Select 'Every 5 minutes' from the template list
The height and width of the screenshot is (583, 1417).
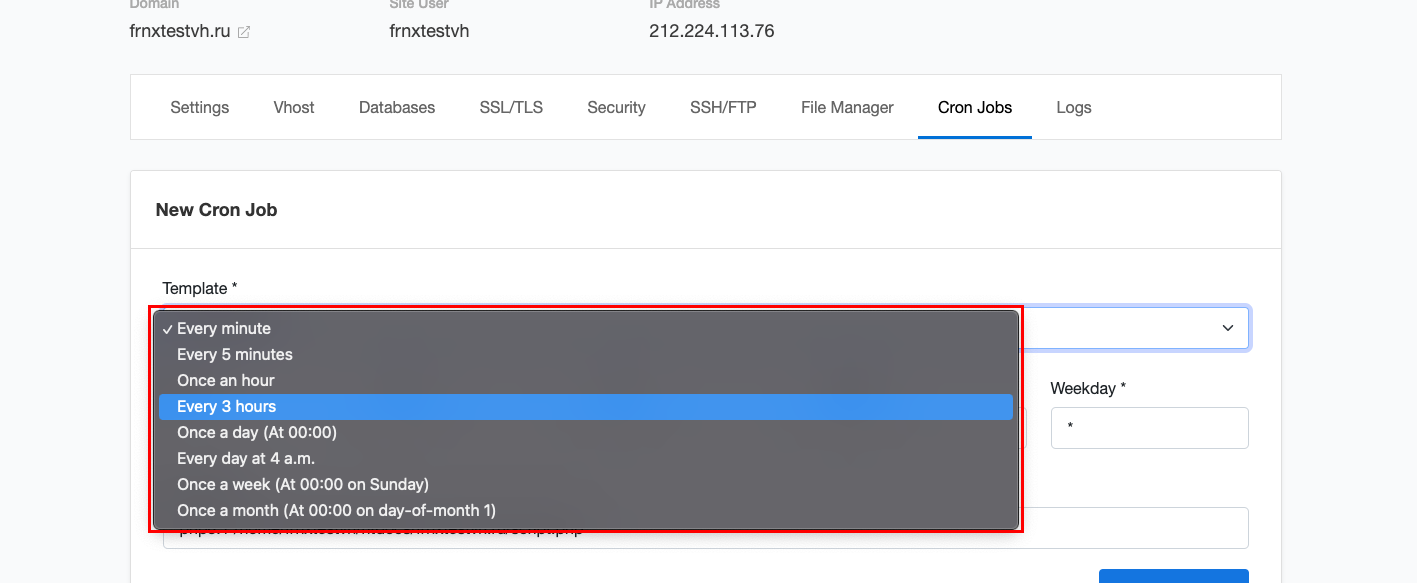586,354
